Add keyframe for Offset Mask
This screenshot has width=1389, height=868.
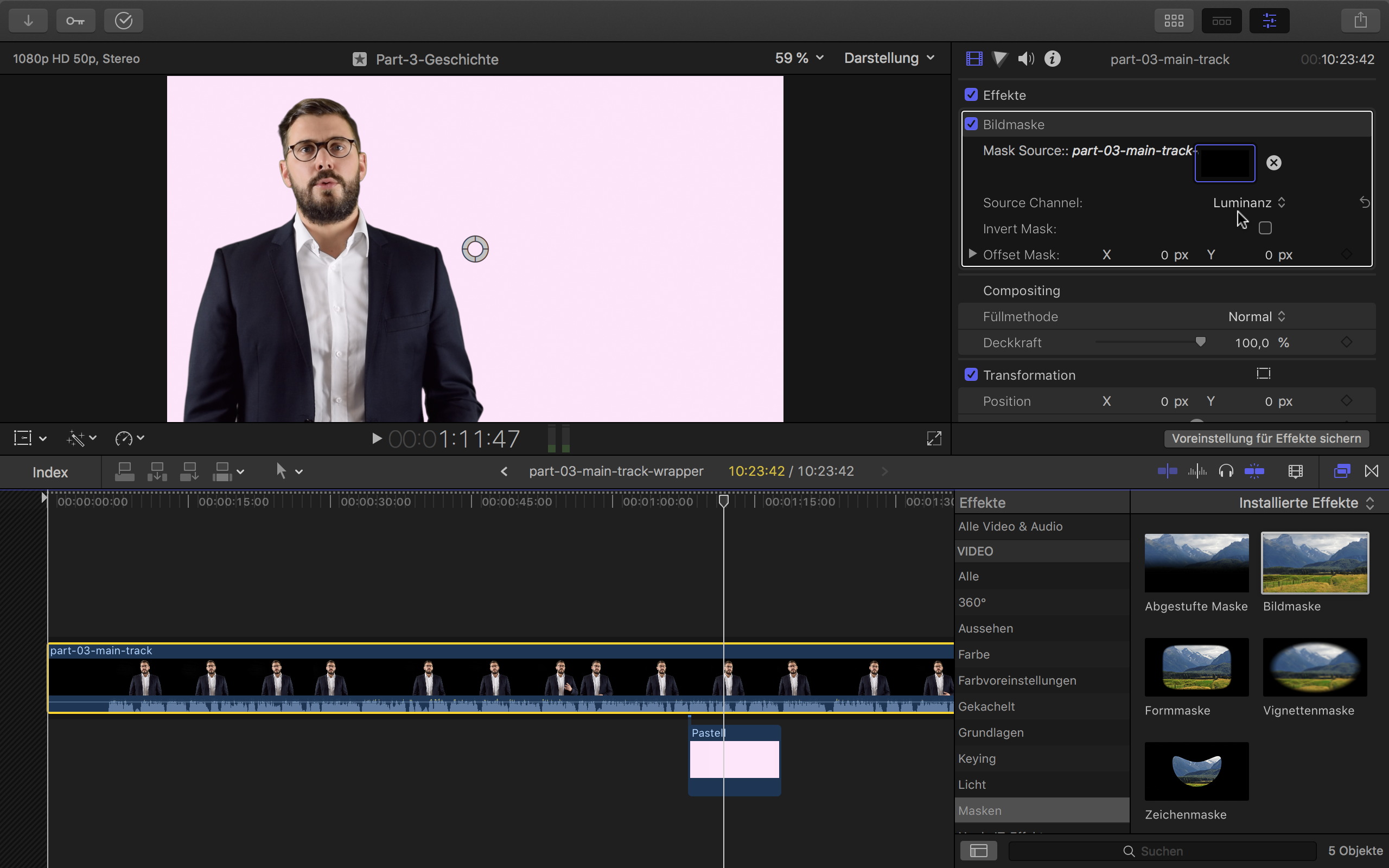(1347, 254)
